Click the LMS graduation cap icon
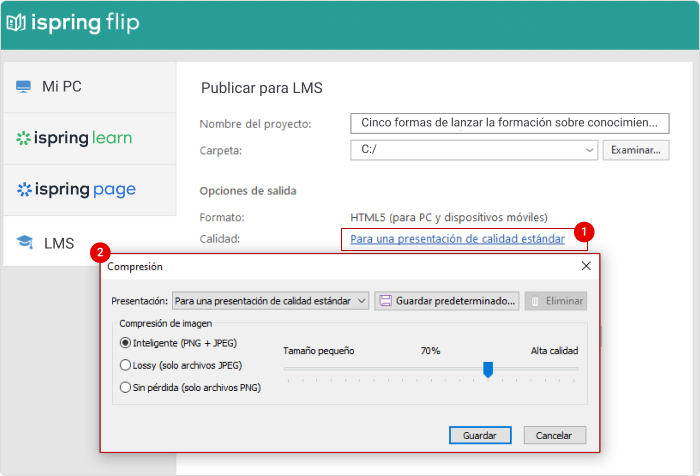The height and width of the screenshot is (476, 700). 25,242
